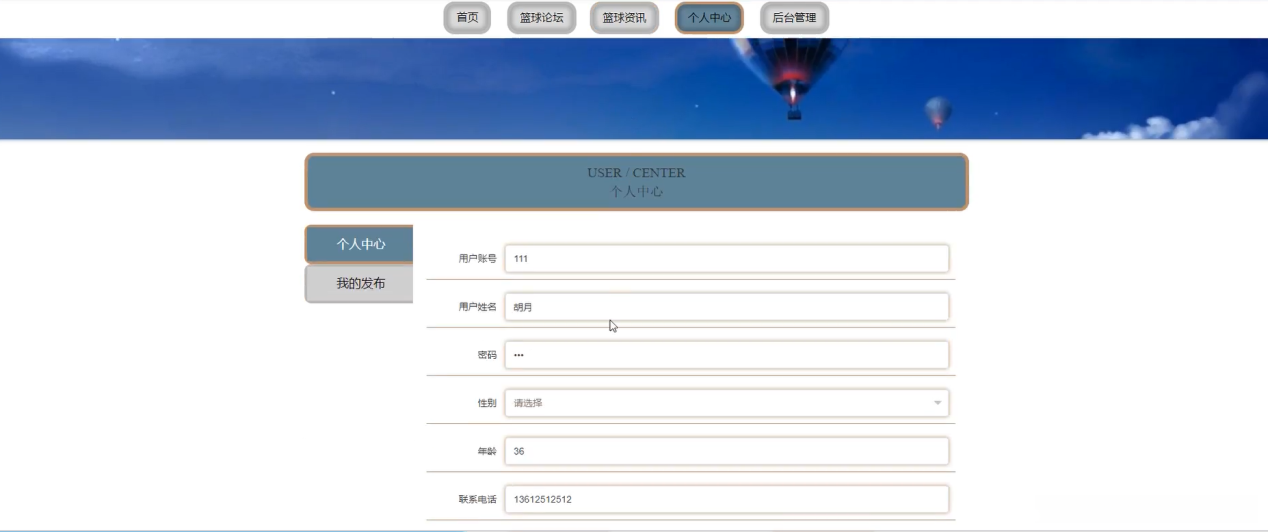Open the 首页 navigation button
The height and width of the screenshot is (532, 1268).
[467, 18]
